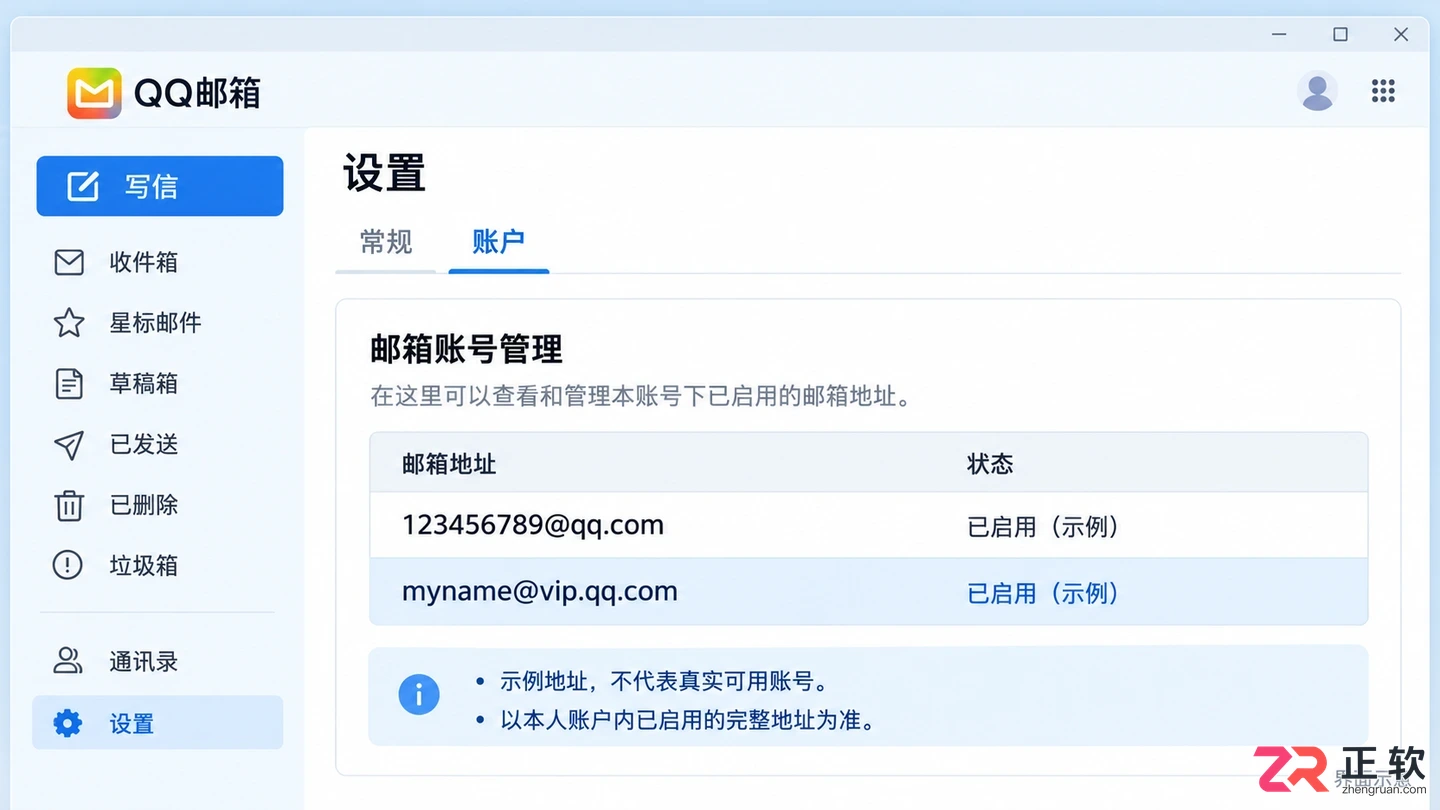The width and height of the screenshot is (1440, 810).
Task: Open the user avatar profile icon
Action: pyautogui.click(x=1317, y=91)
